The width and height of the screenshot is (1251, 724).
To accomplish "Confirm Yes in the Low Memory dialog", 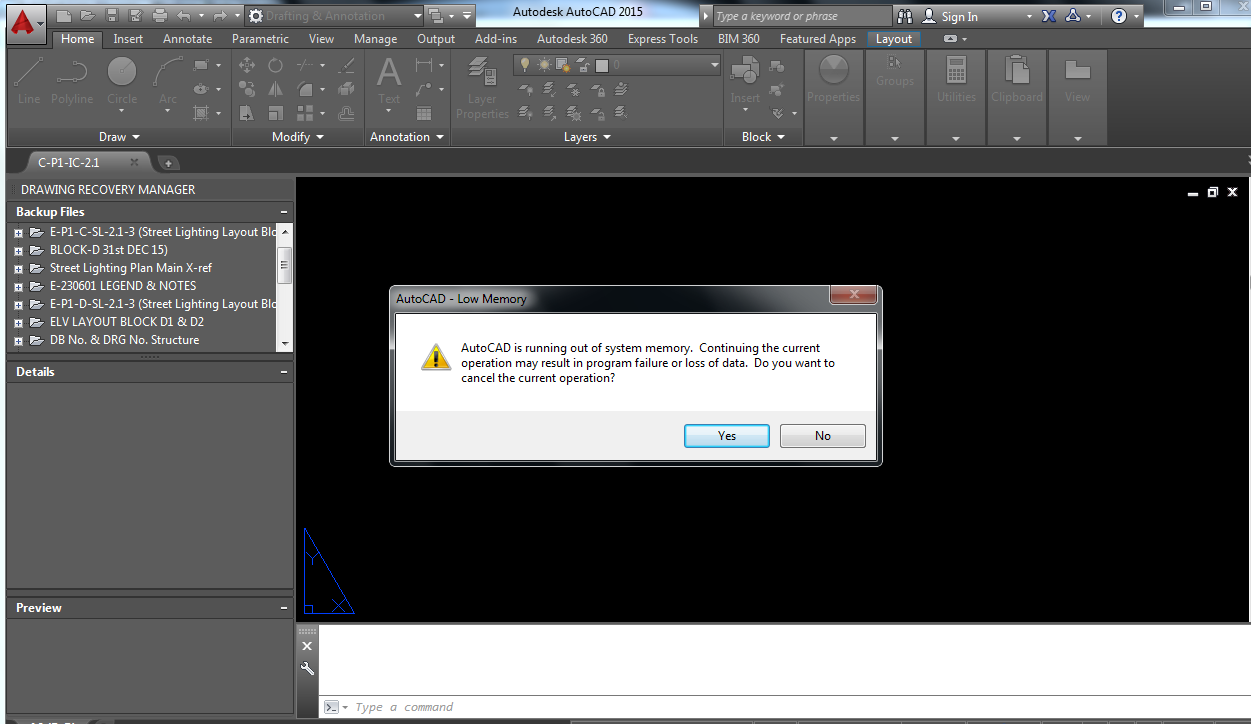I will (727, 436).
